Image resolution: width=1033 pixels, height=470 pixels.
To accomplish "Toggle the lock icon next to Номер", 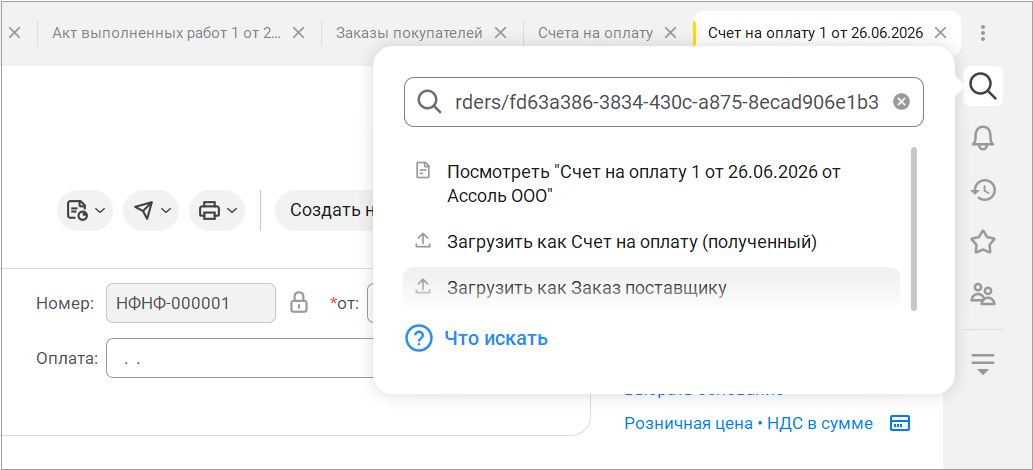I will click(x=299, y=303).
